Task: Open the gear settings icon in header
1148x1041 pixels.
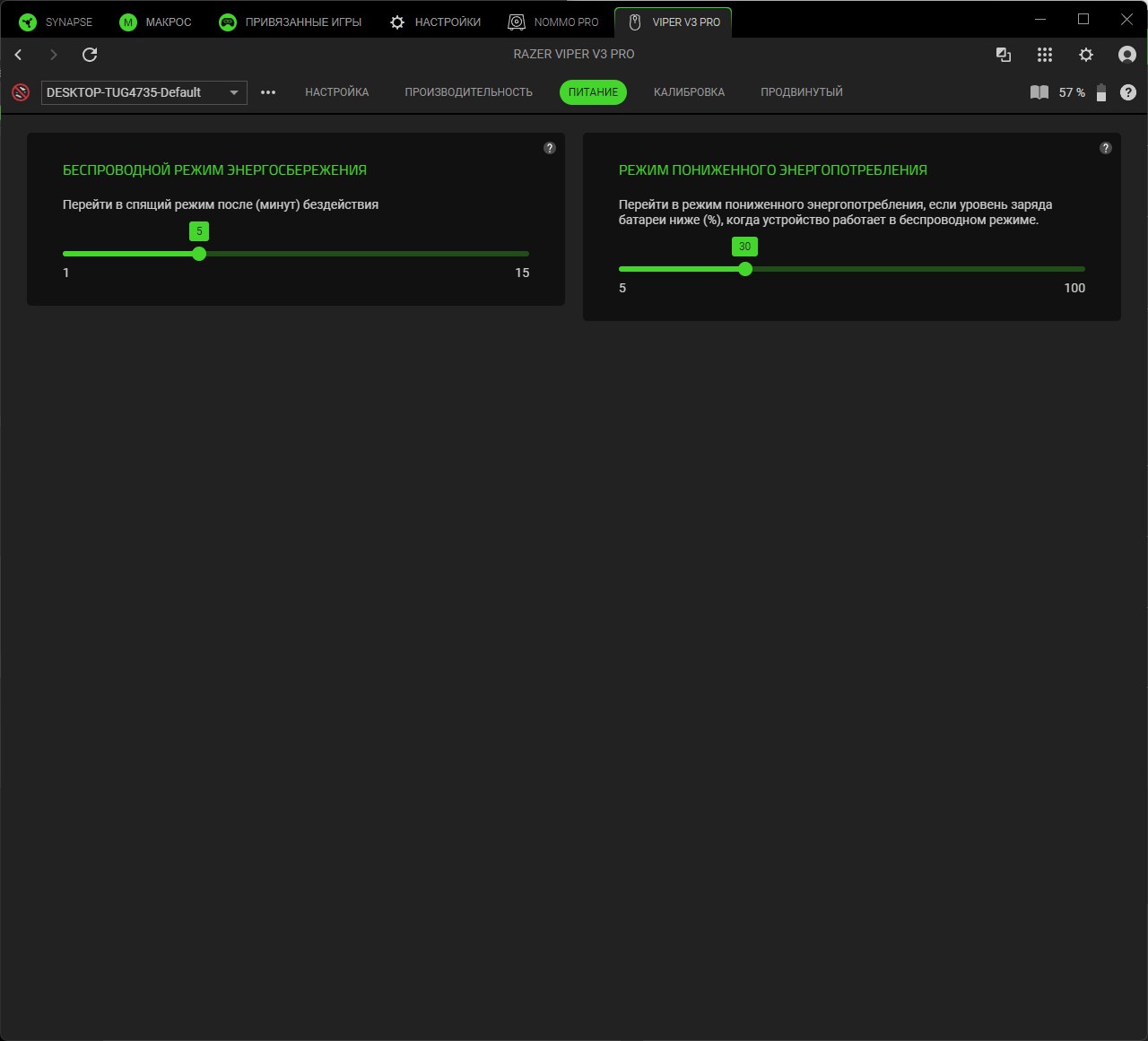Action: (1086, 55)
